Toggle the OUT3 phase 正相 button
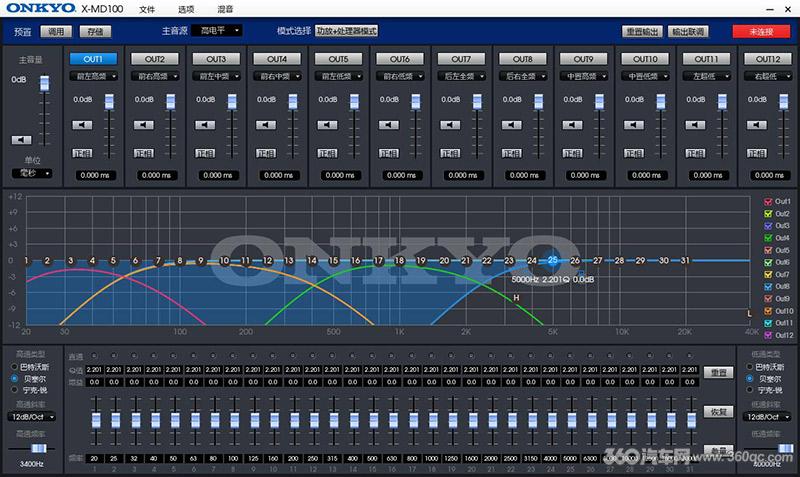The width and height of the screenshot is (800, 477). coord(205,153)
